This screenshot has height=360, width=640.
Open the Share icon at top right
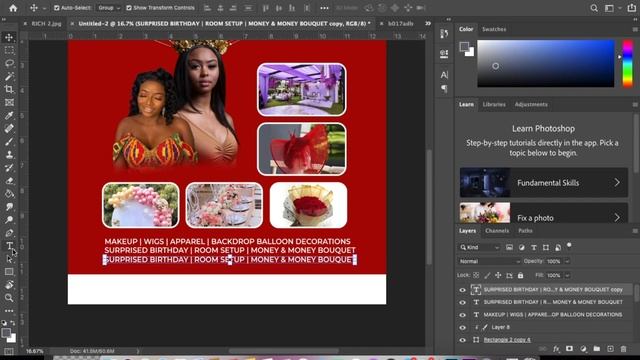[x=631, y=8]
